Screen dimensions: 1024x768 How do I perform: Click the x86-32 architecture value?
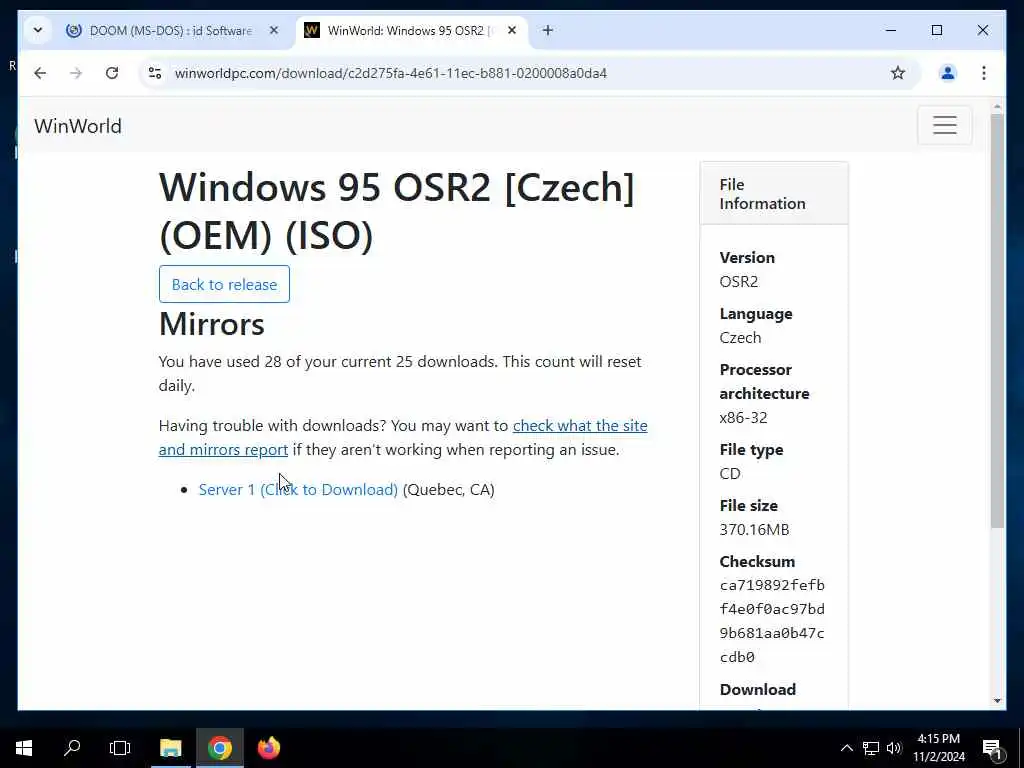coord(743,418)
